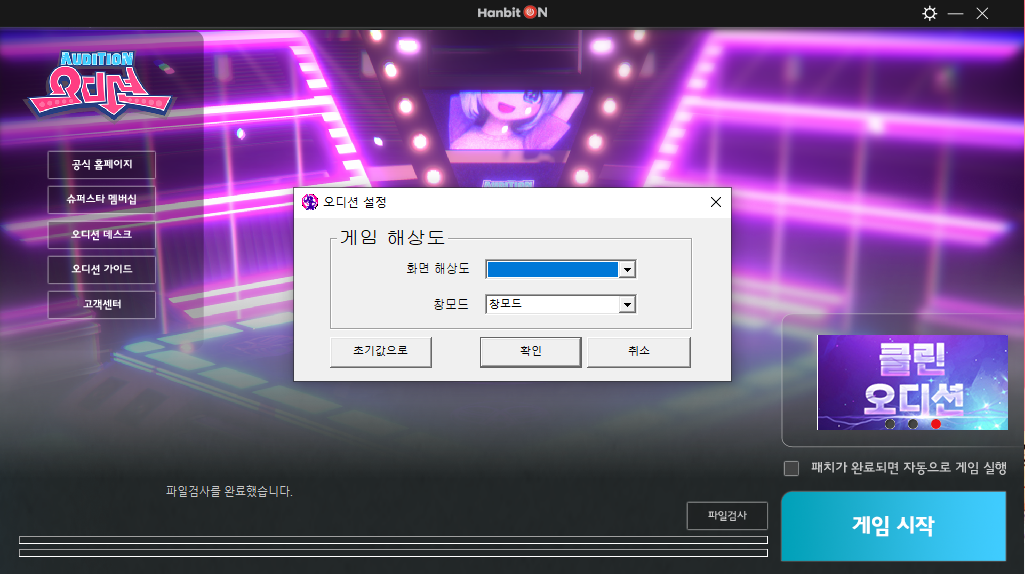
Task: Click the lower patch progress bar
Action: click(x=393, y=553)
